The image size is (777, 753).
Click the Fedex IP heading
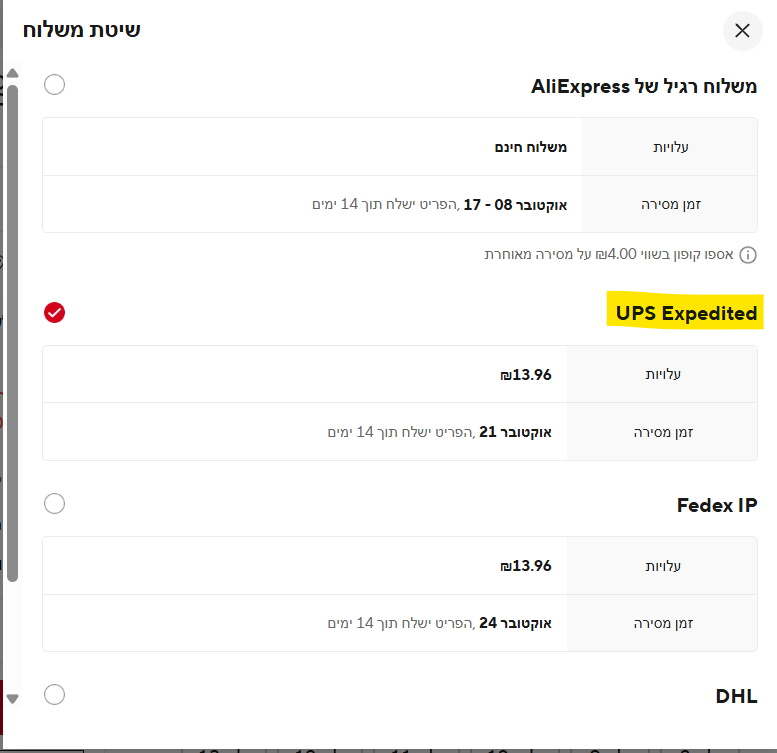(x=716, y=505)
